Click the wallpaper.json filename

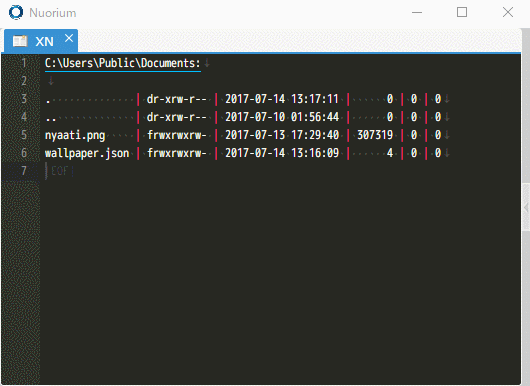(x=87, y=153)
